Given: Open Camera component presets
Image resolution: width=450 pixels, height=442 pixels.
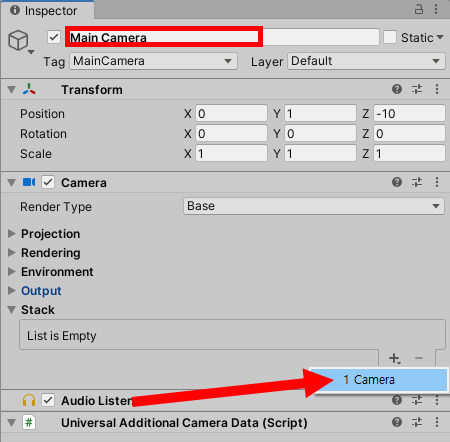Looking at the screenshot, I should coord(417,182).
